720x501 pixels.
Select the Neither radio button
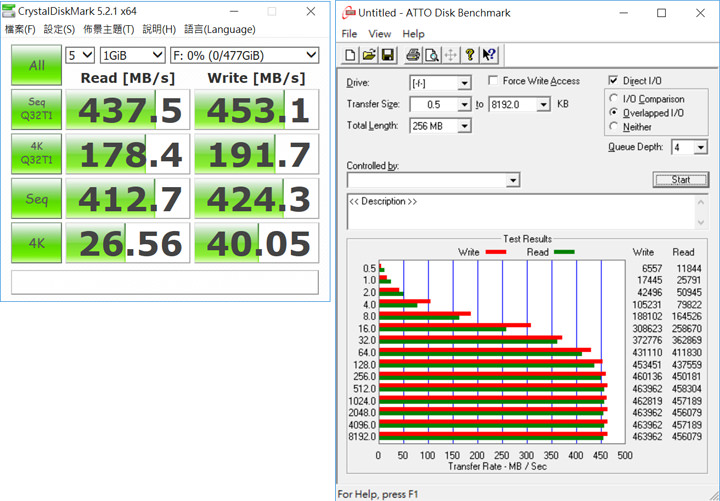[613, 126]
